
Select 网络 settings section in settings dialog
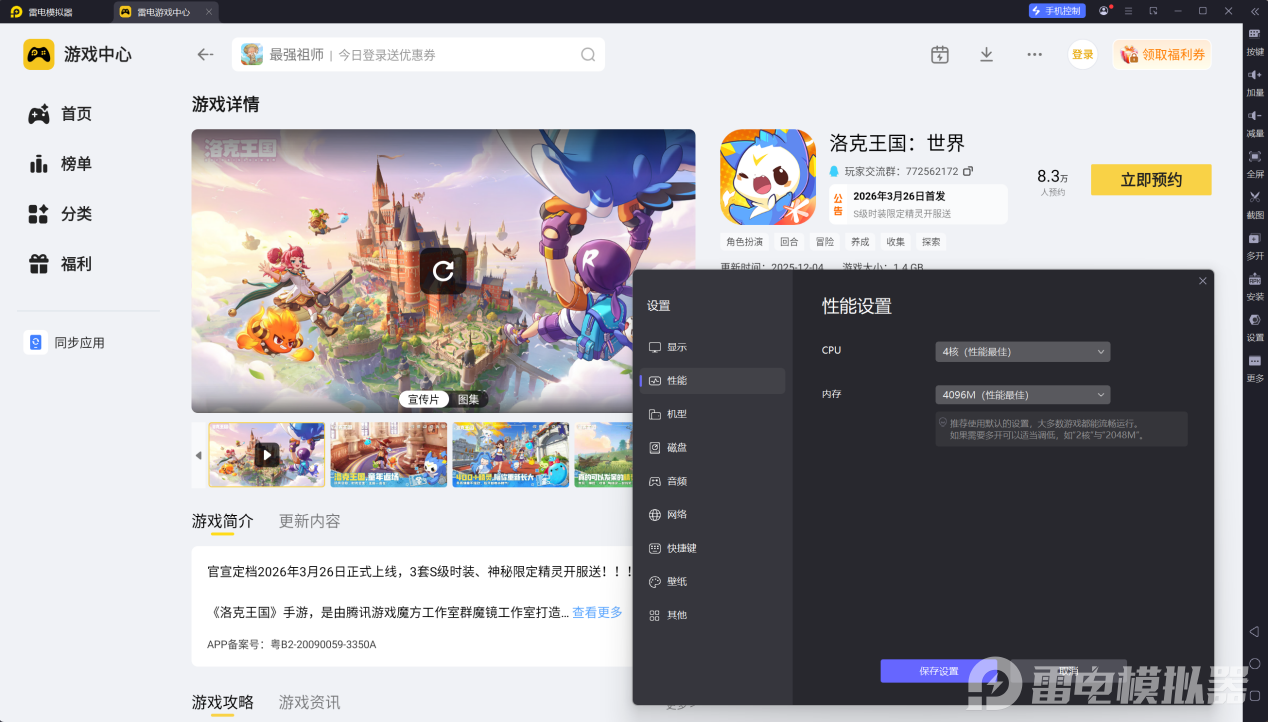click(x=679, y=514)
